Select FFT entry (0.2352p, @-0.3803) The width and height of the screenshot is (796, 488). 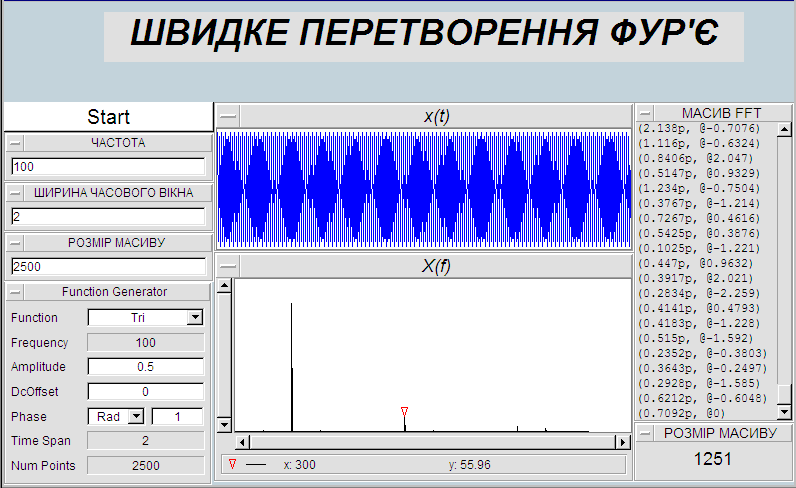703,353
